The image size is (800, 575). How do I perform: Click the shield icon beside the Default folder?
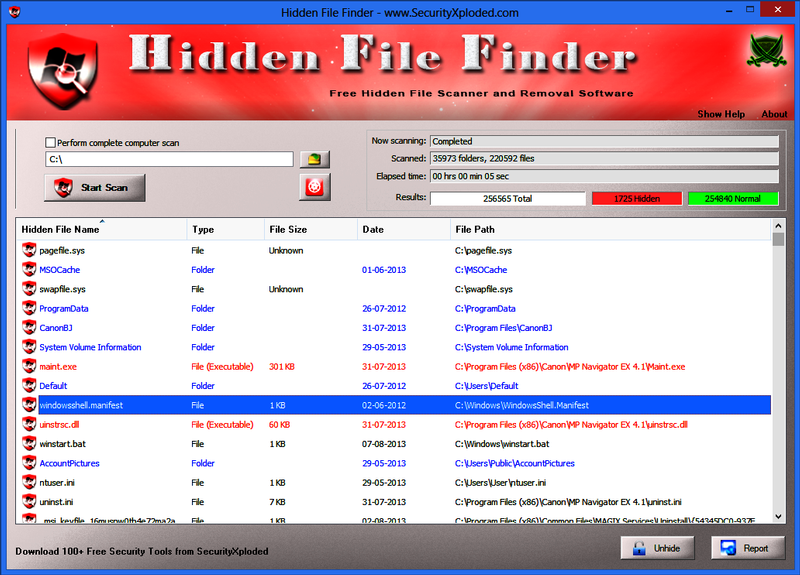[29, 386]
